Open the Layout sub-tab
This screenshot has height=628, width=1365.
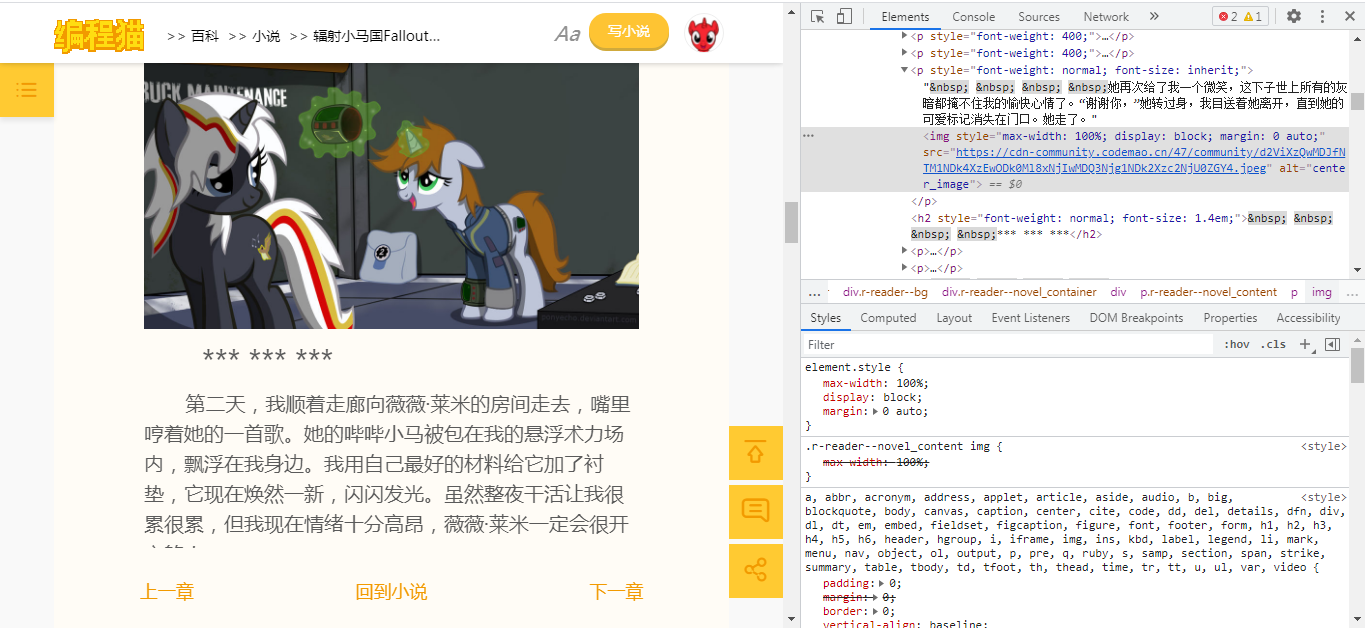[954, 318]
